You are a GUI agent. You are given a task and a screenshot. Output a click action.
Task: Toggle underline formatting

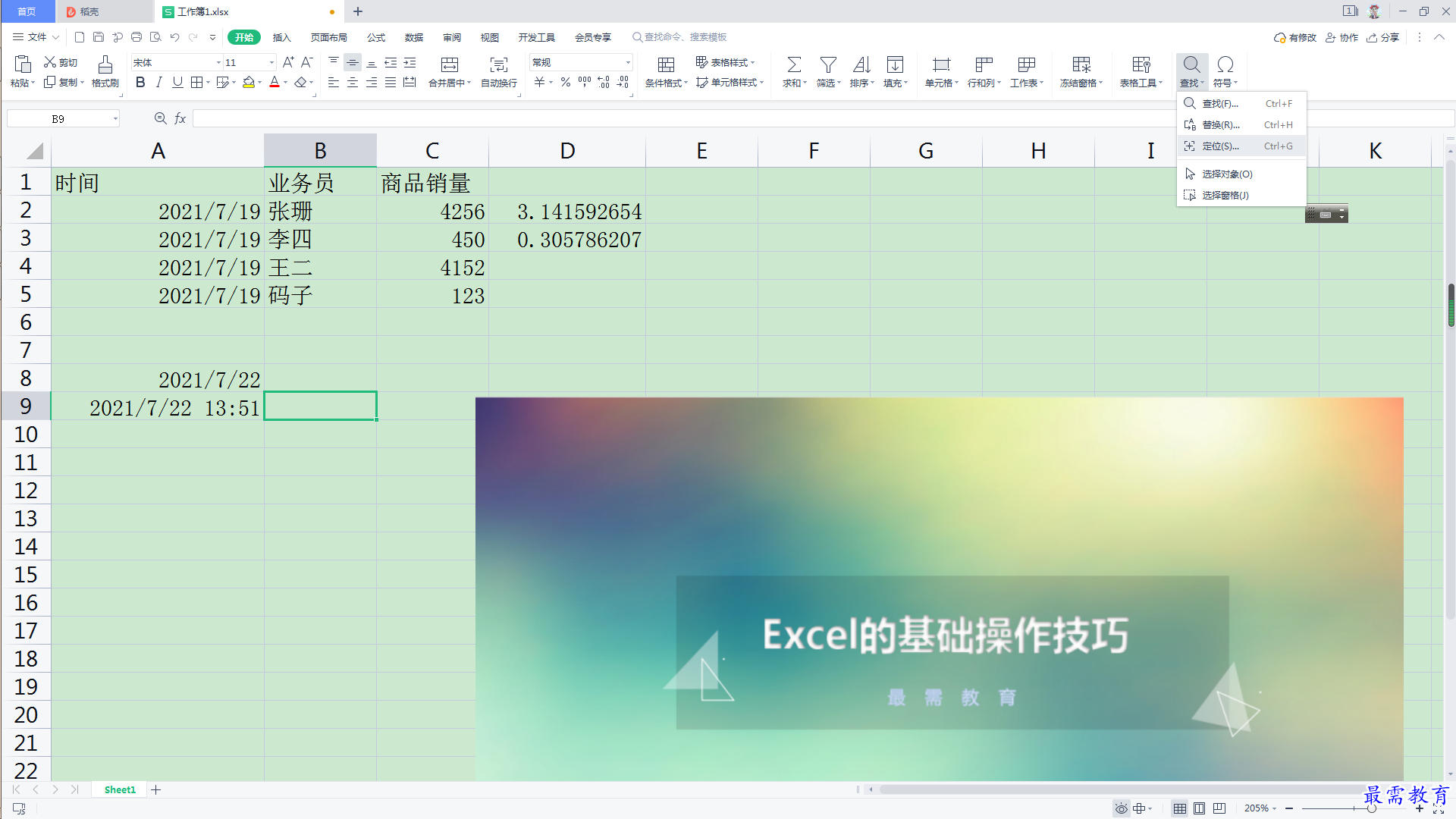tap(177, 83)
